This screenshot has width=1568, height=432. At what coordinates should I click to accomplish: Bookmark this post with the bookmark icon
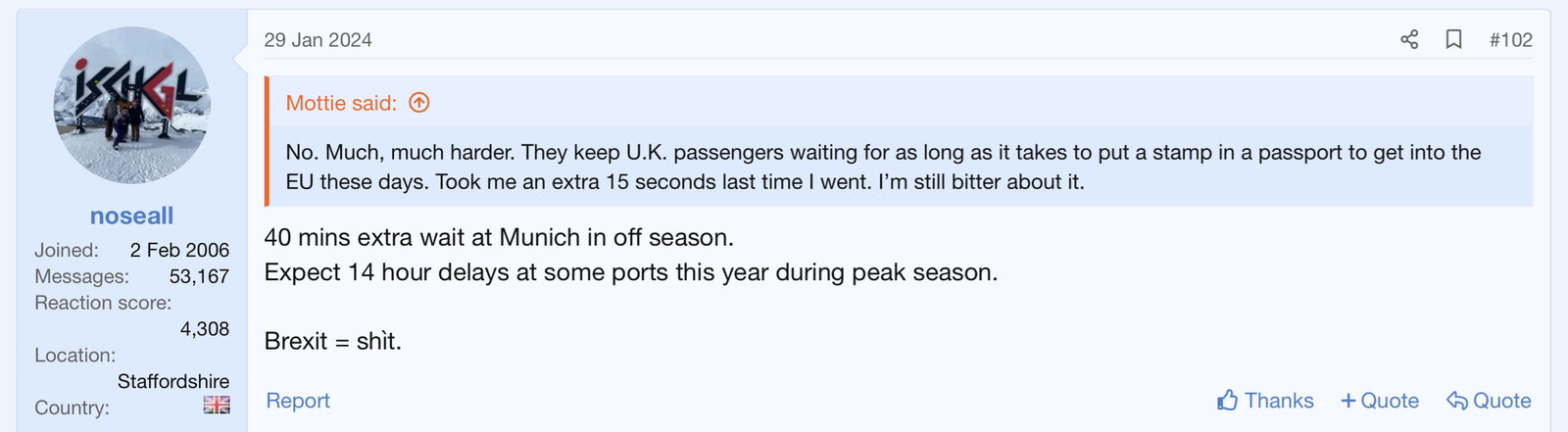point(1454,39)
